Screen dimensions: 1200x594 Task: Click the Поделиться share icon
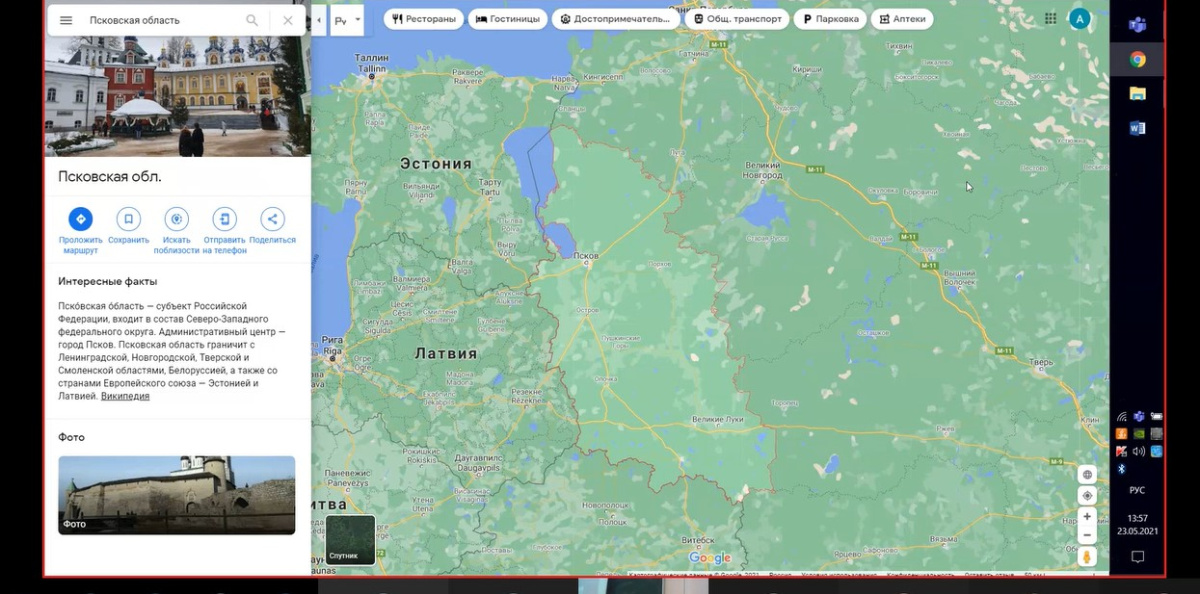click(272, 219)
